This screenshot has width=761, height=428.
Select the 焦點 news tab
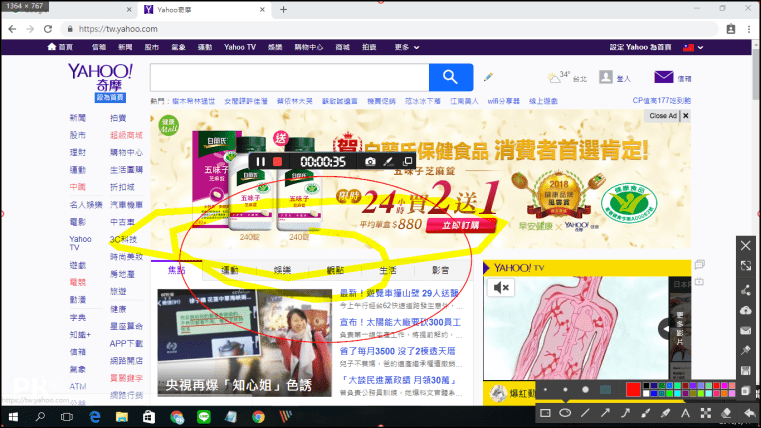pos(177,270)
